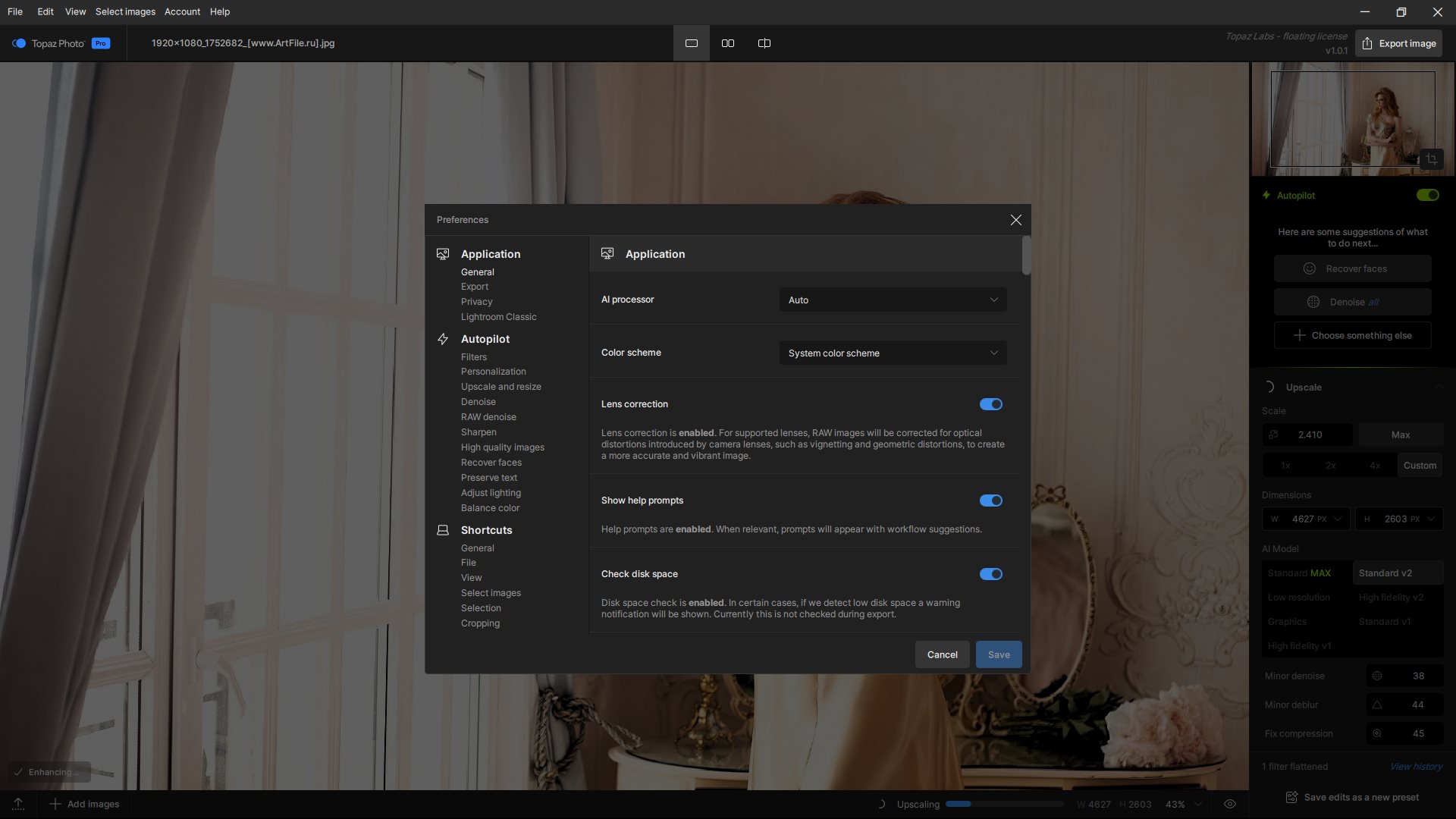Viewport: 1456px width, 819px height.
Task: Switch to single image view icon
Action: [x=691, y=43]
